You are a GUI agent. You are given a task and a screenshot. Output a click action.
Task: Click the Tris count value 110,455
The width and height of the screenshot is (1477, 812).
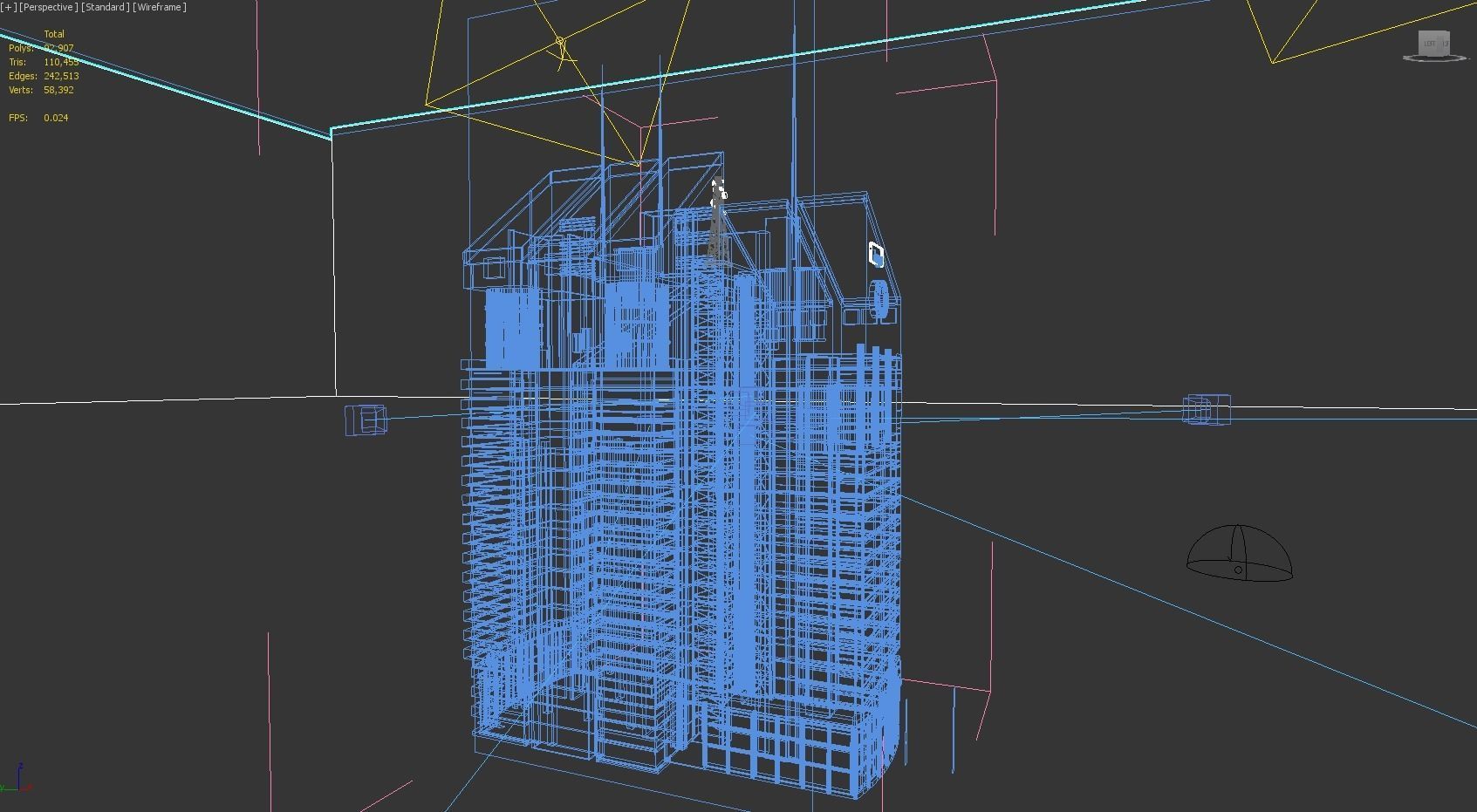(x=61, y=62)
